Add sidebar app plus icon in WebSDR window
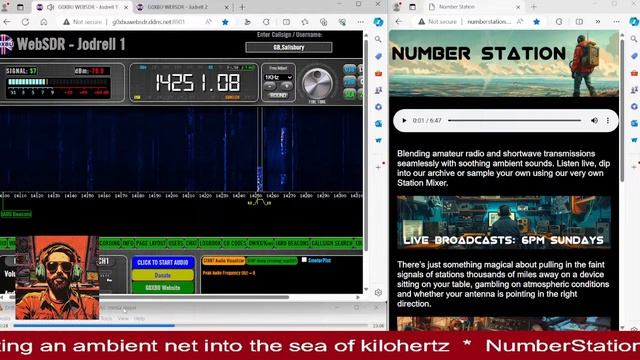640x360 pixels. pyautogui.click(x=378, y=167)
